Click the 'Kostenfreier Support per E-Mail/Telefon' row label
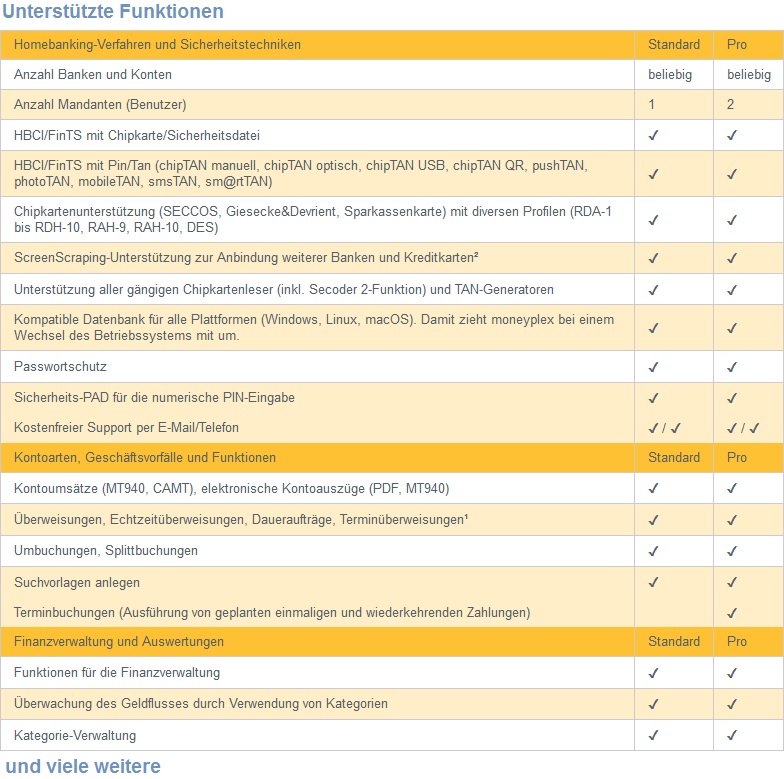The image size is (784, 779). point(126,428)
